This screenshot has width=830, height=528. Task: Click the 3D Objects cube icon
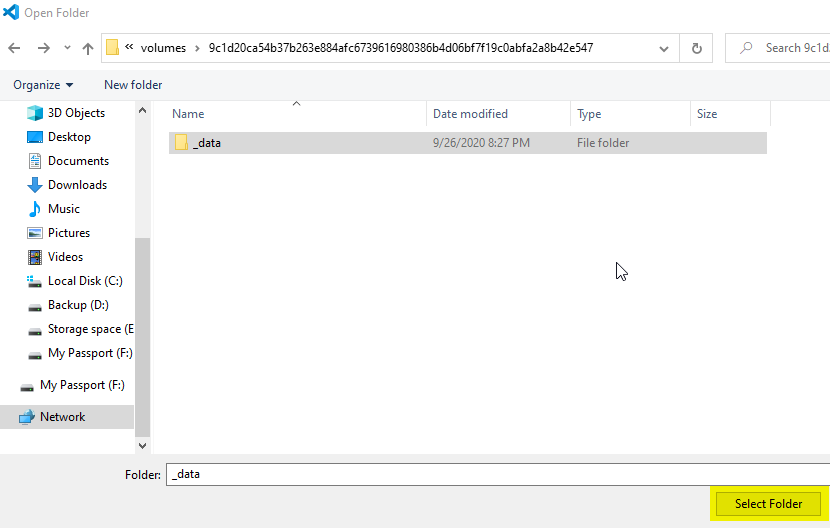(x=34, y=113)
